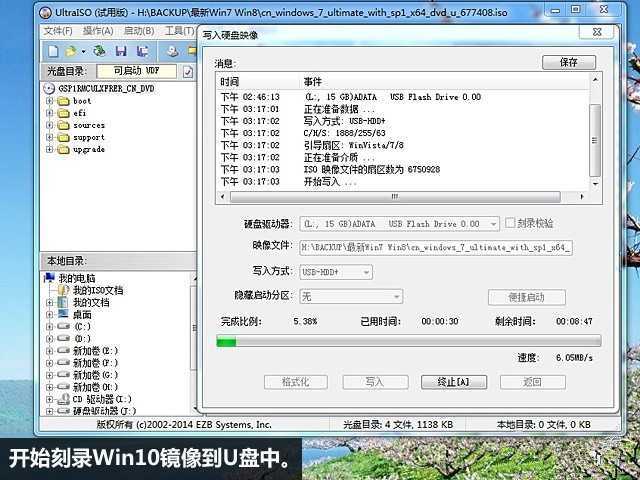
Task: Click the 可启动 UDF field
Action: (137, 71)
